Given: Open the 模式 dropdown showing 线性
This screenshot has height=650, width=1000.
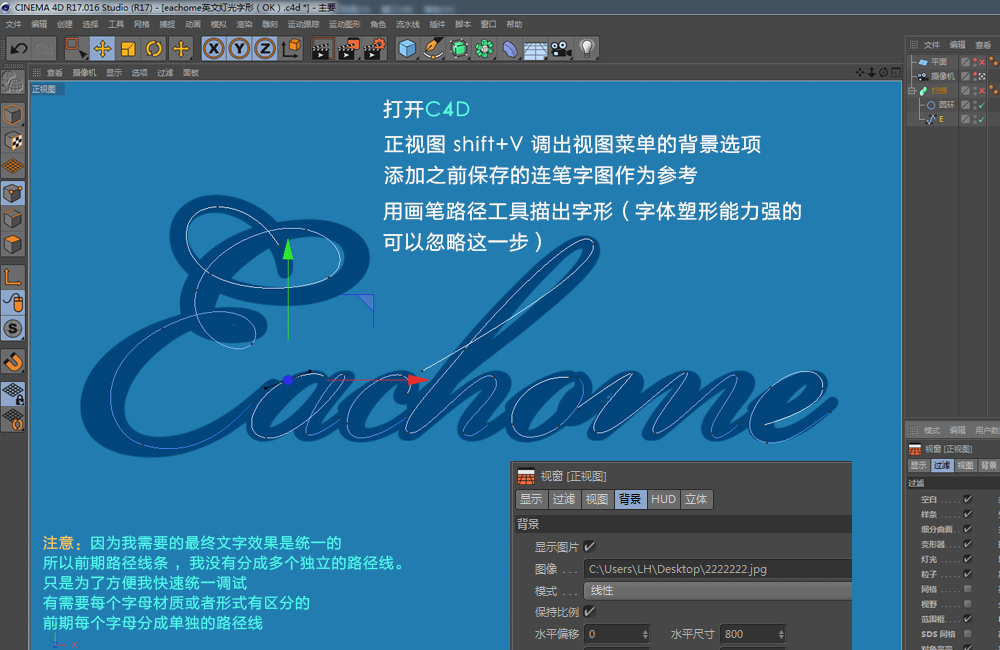Looking at the screenshot, I should [717, 591].
